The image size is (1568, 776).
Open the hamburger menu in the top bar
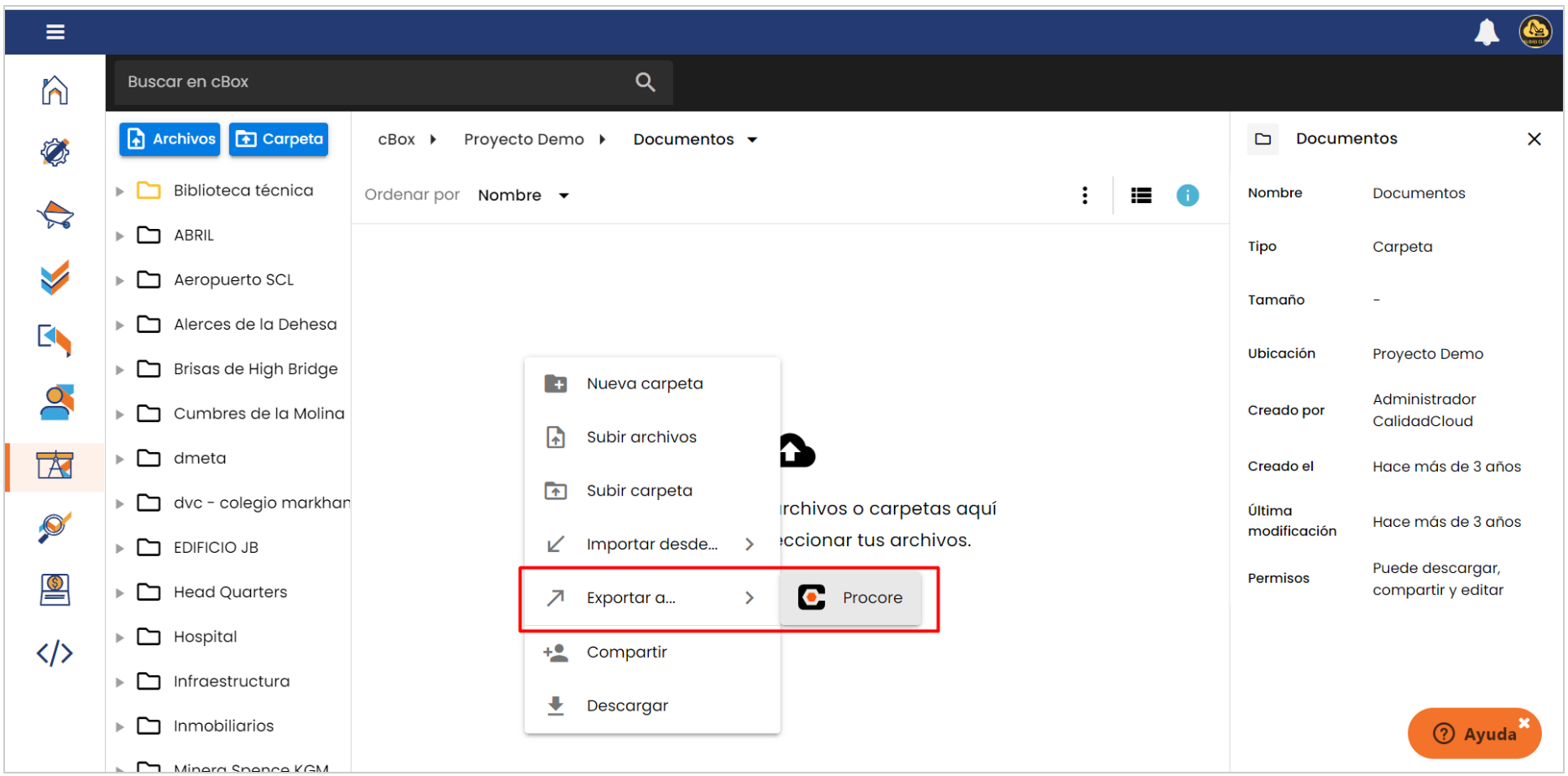pos(55,32)
